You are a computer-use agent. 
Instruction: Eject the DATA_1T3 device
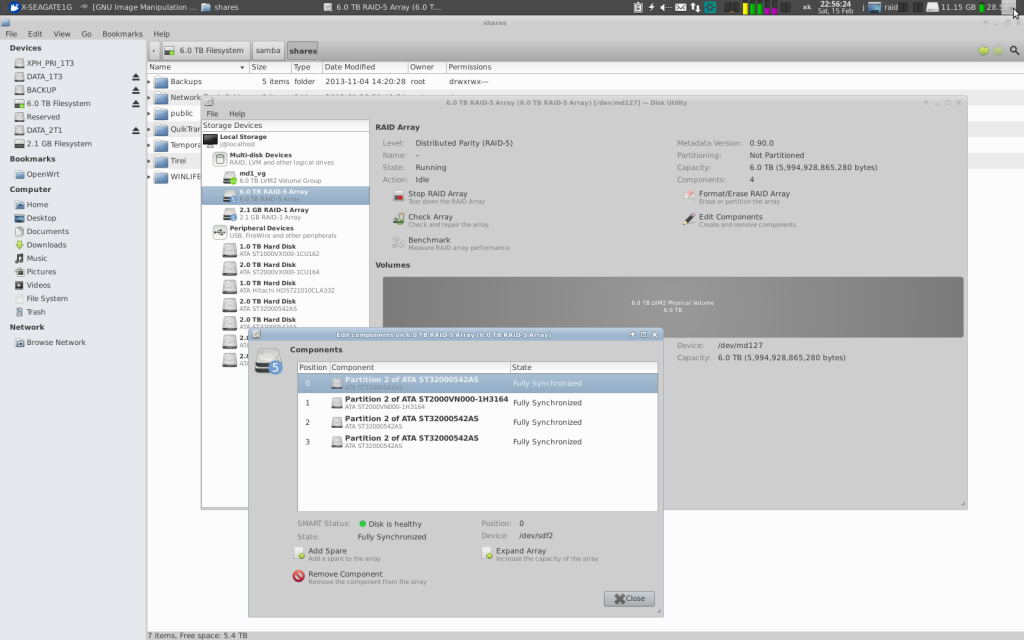coord(136,76)
